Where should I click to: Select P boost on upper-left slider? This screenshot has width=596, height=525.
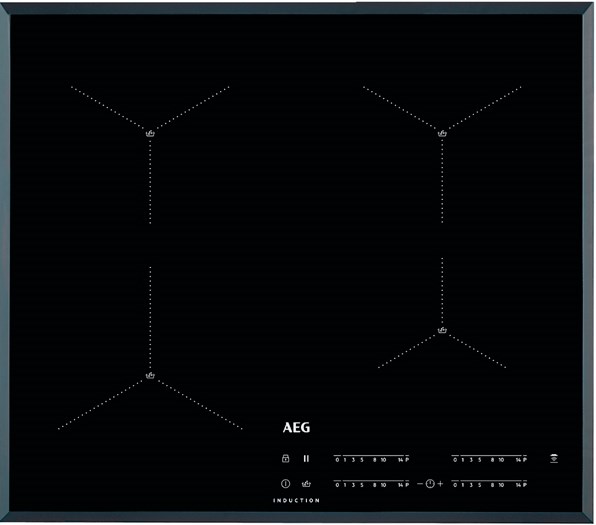(x=407, y=460)
